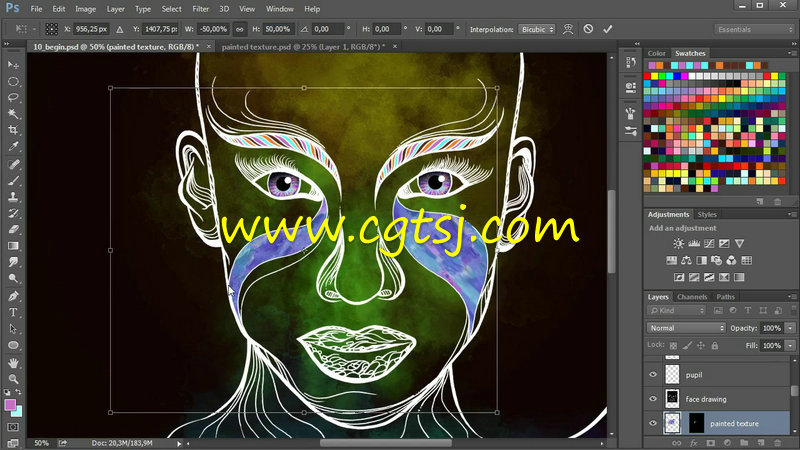Select the Eyedropper tool
This screenshot has height=450, width=800.
click(13, 146)
